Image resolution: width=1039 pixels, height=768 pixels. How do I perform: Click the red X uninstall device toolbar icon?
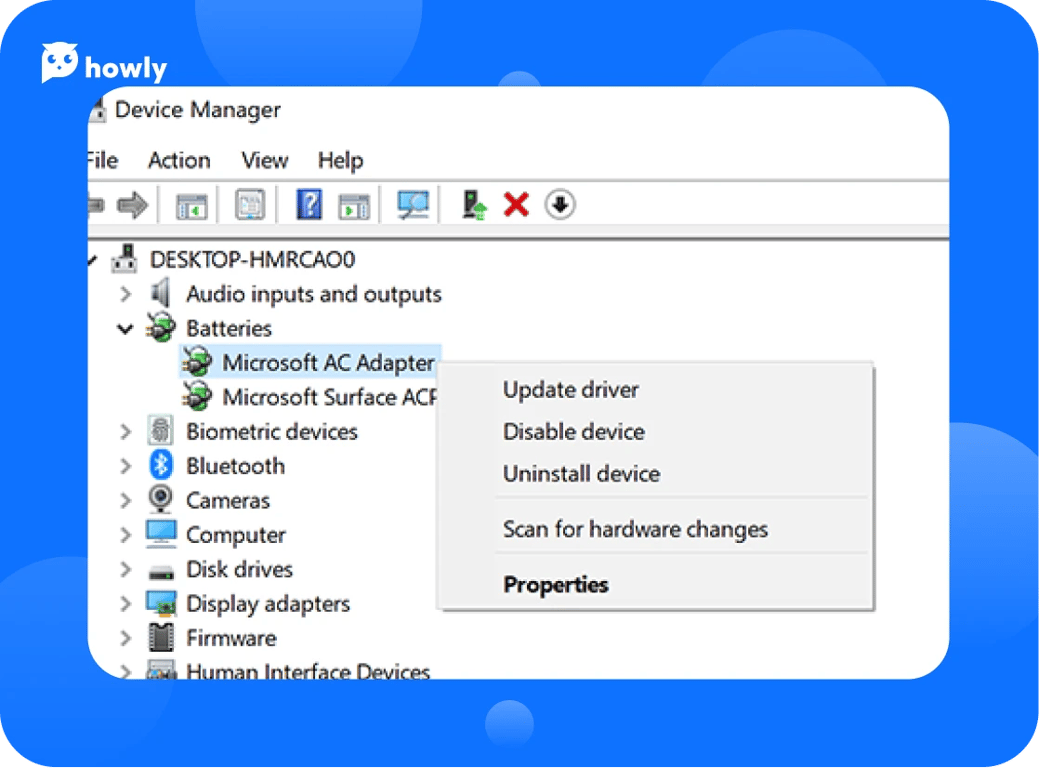click(515, 203)
